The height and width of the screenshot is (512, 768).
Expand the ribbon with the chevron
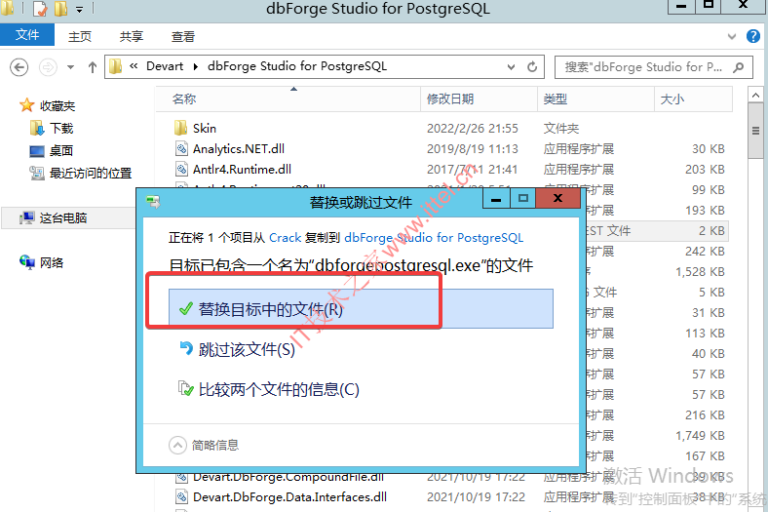point(731,36)
